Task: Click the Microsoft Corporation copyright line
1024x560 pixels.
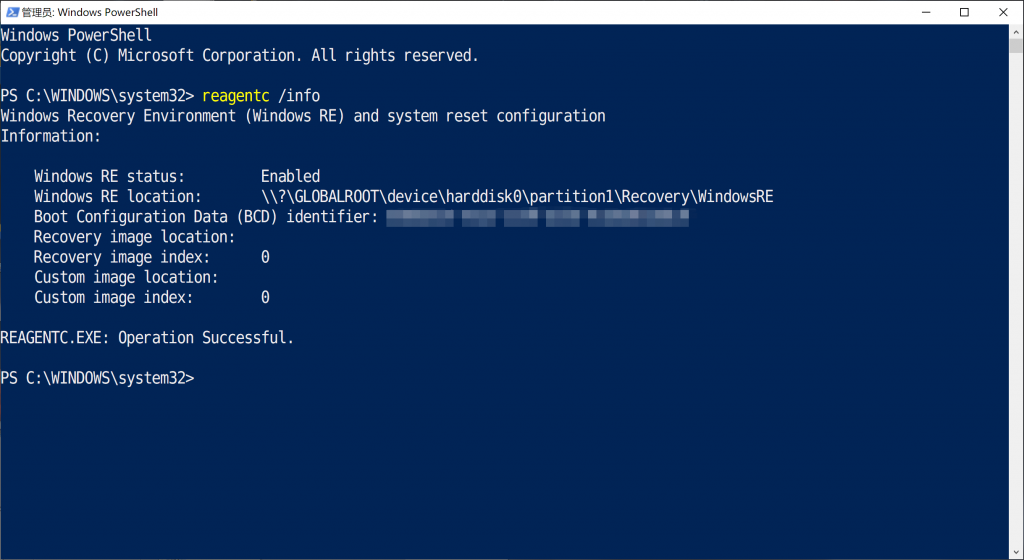Action: (239, 56)
